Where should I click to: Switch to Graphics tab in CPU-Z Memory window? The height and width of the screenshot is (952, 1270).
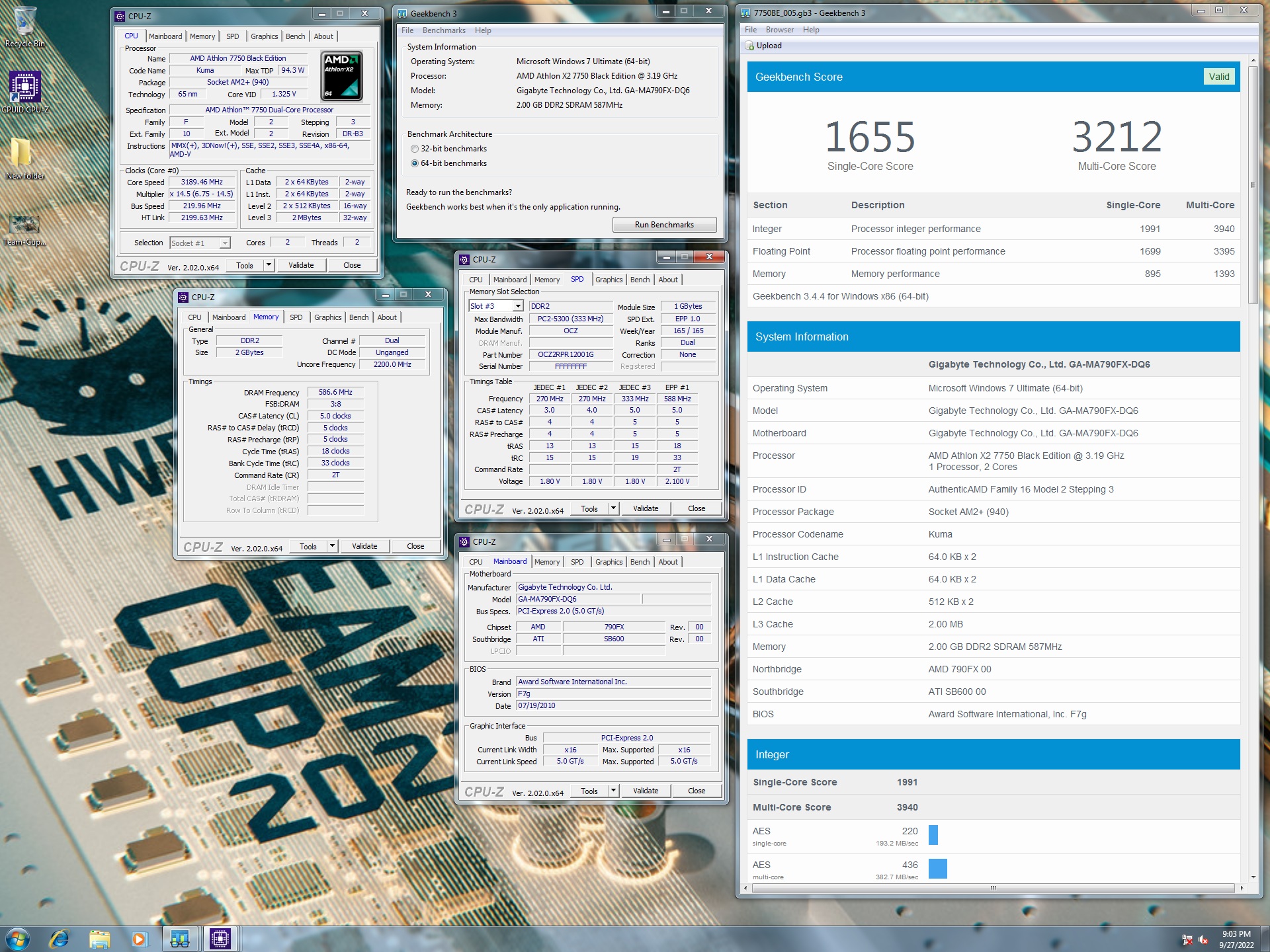pos(328,317)
